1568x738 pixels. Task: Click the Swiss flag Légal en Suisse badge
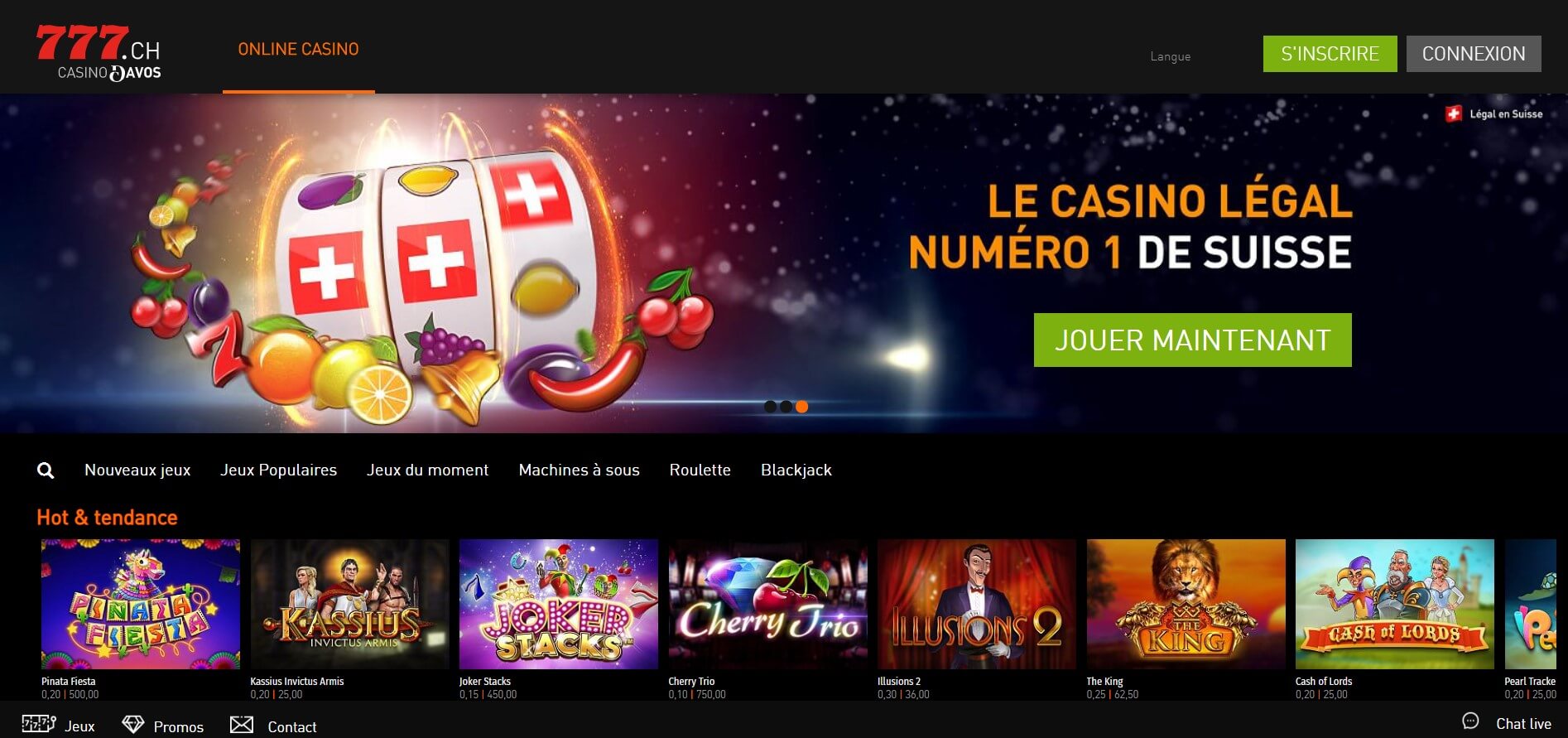tap(1493, 114)
